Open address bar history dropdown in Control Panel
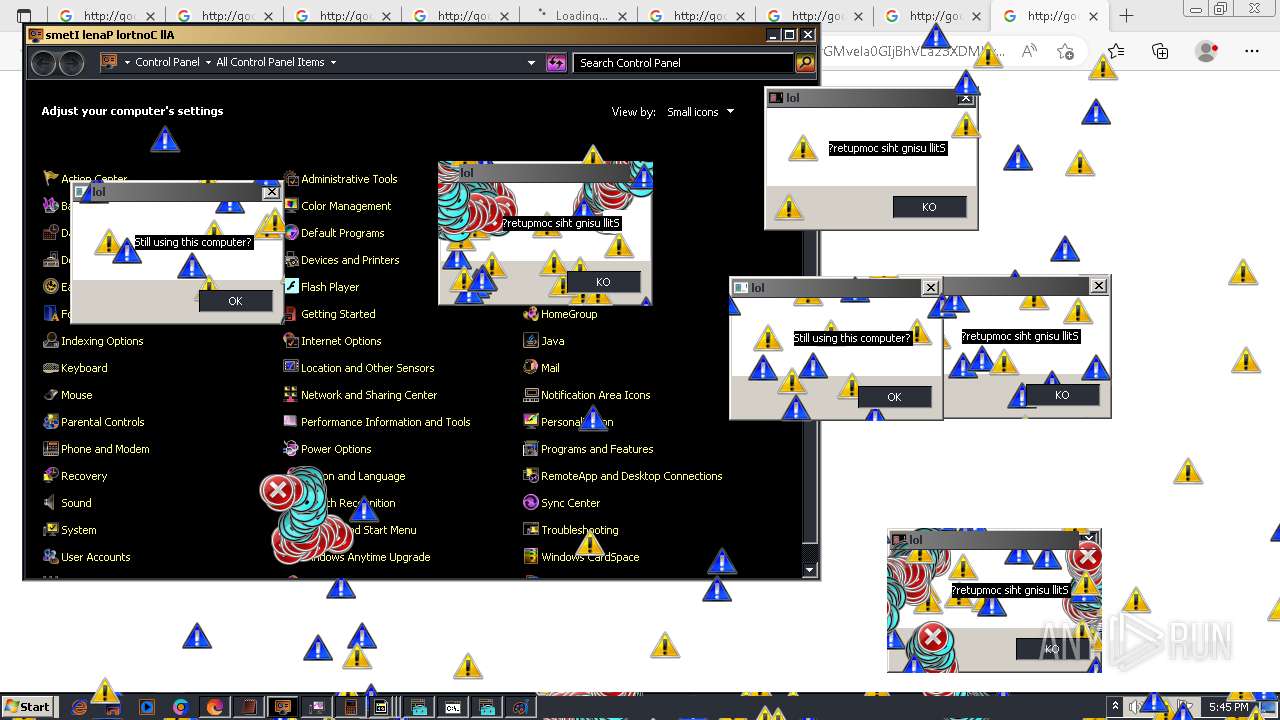 [531, 63]
